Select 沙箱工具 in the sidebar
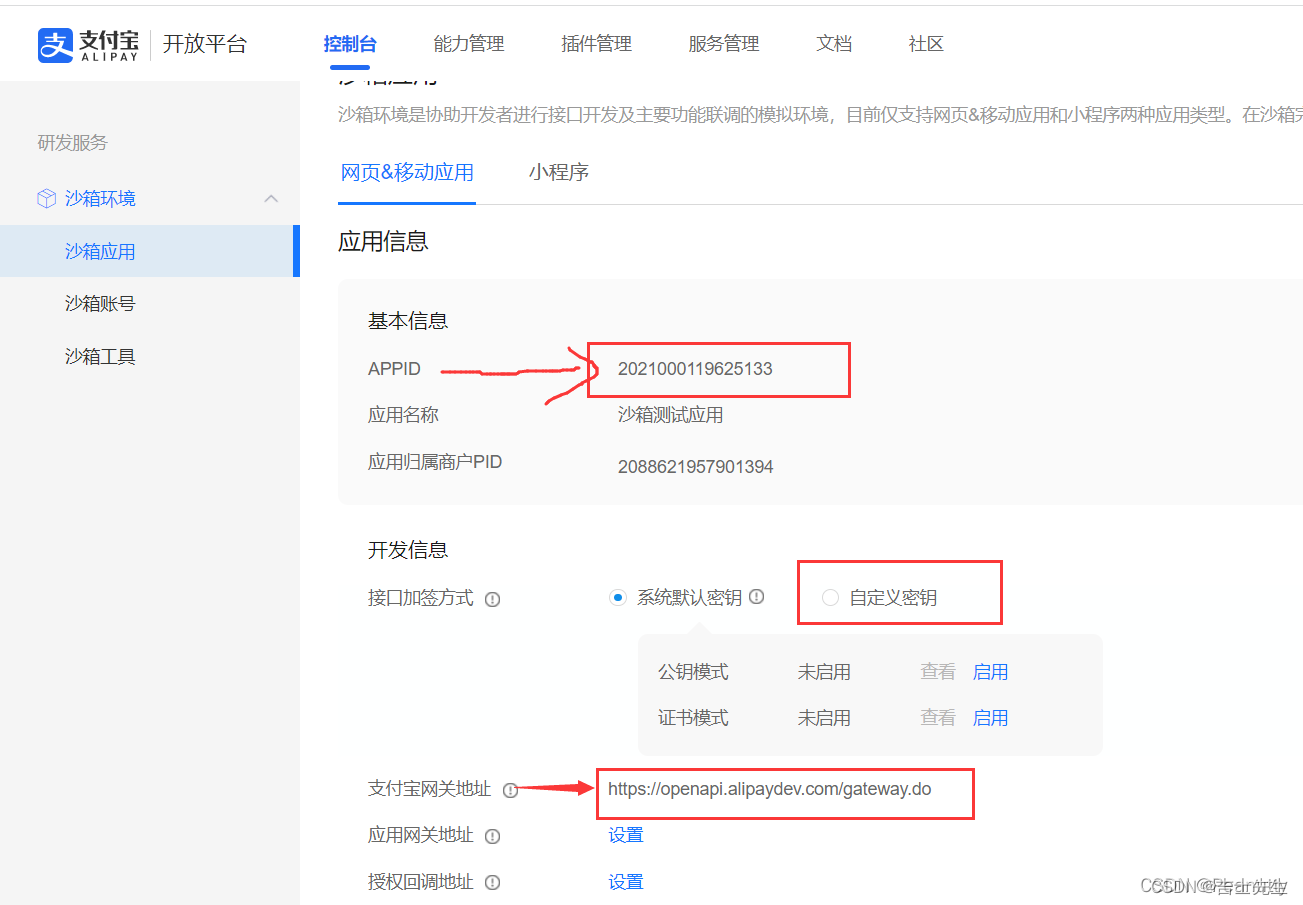1303x905 pixels. point(100,356)
